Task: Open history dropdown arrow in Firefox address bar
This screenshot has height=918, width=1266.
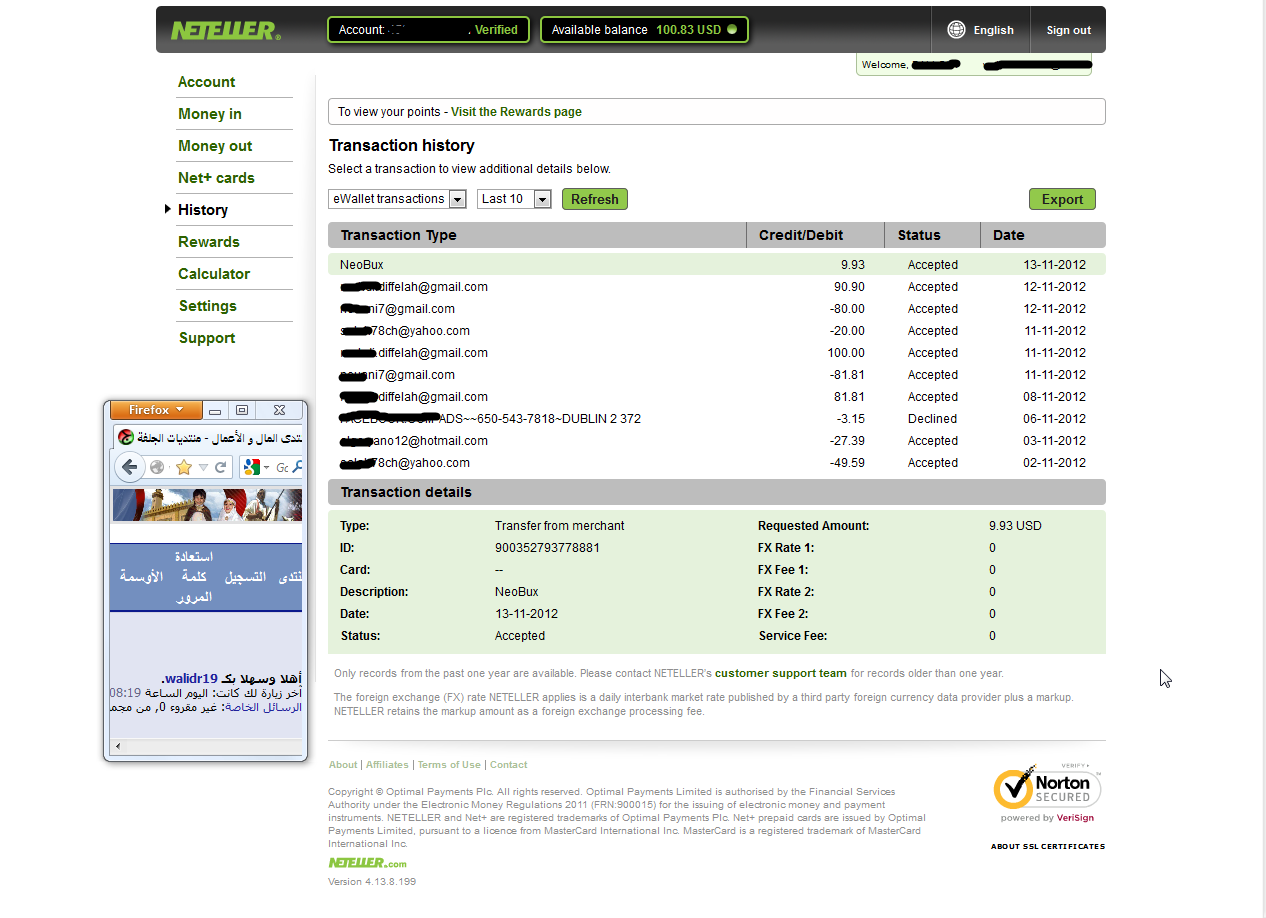Action: pos(204,467)
